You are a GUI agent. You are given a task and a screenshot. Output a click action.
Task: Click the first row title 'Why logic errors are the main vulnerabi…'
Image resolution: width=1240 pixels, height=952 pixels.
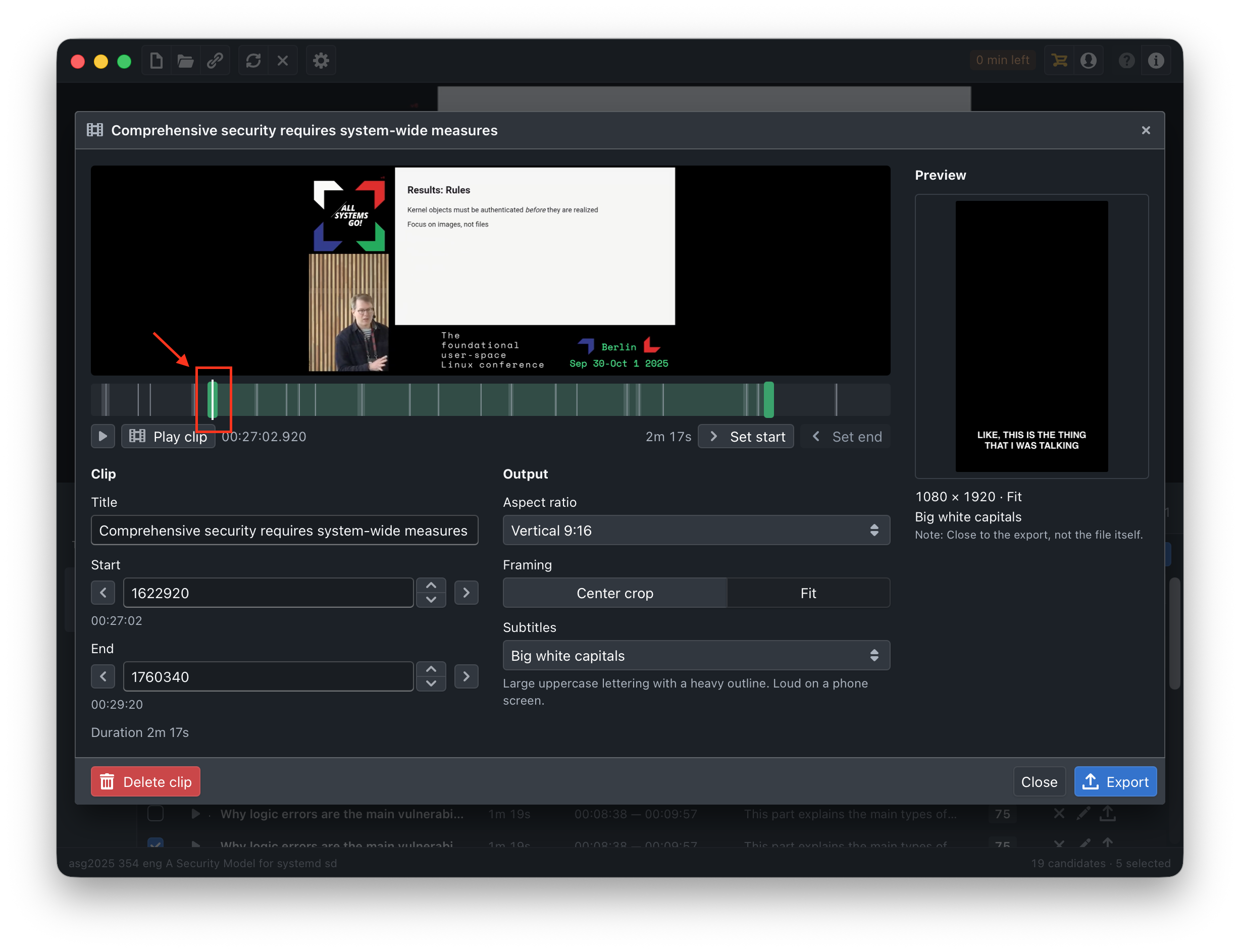[x=342, y=814]
